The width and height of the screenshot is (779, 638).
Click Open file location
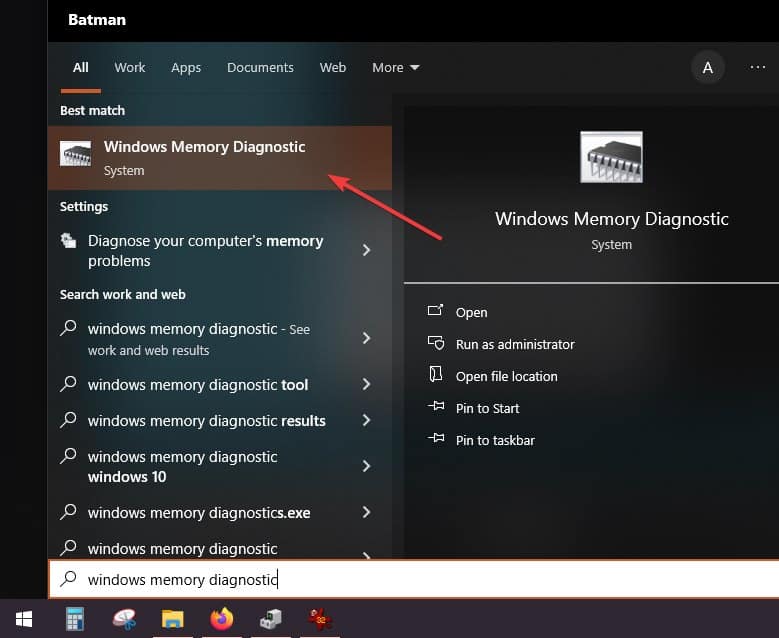click(506, 377)
